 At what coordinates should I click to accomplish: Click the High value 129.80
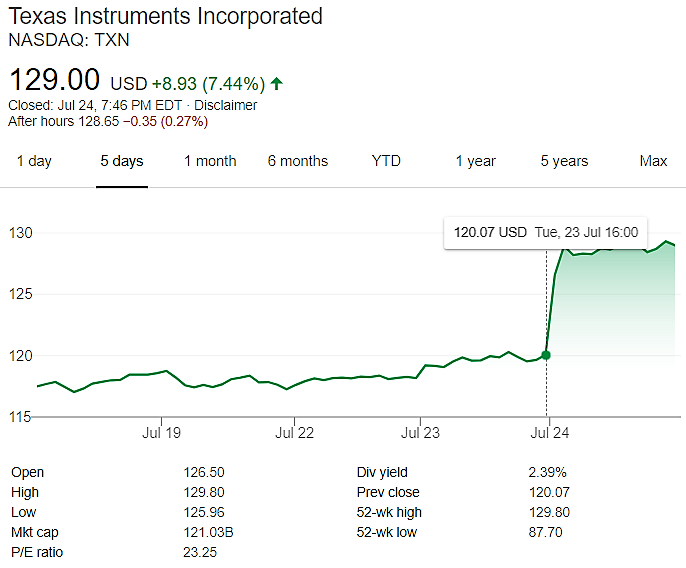point(204,492)
